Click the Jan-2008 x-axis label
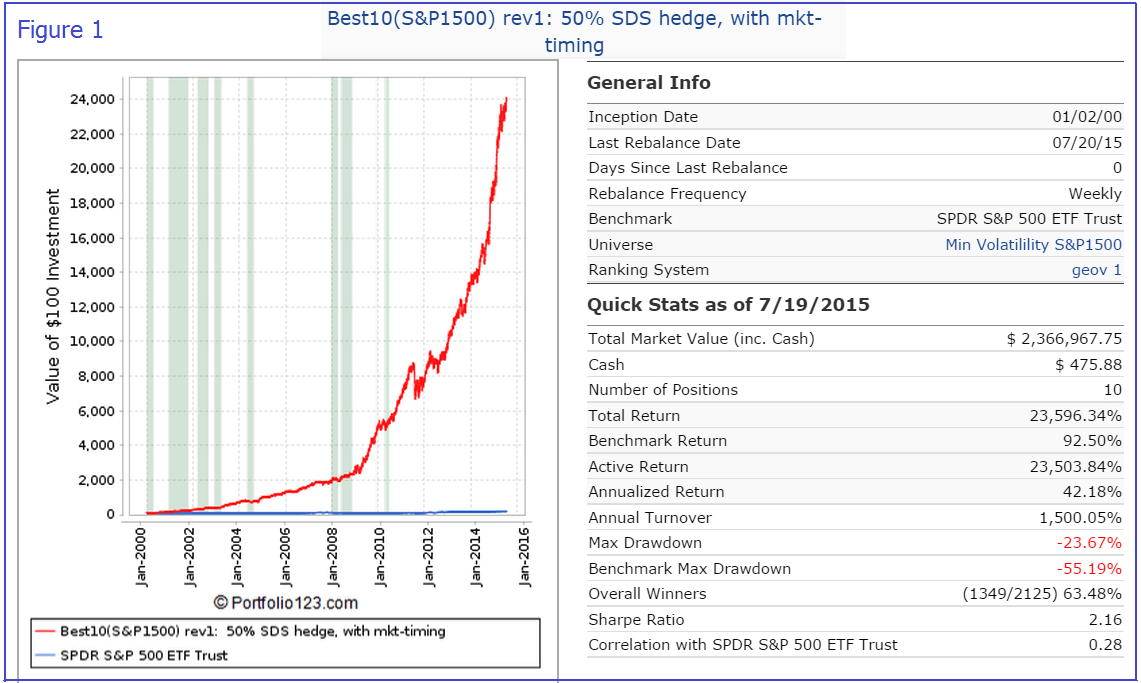 (333, 556)
